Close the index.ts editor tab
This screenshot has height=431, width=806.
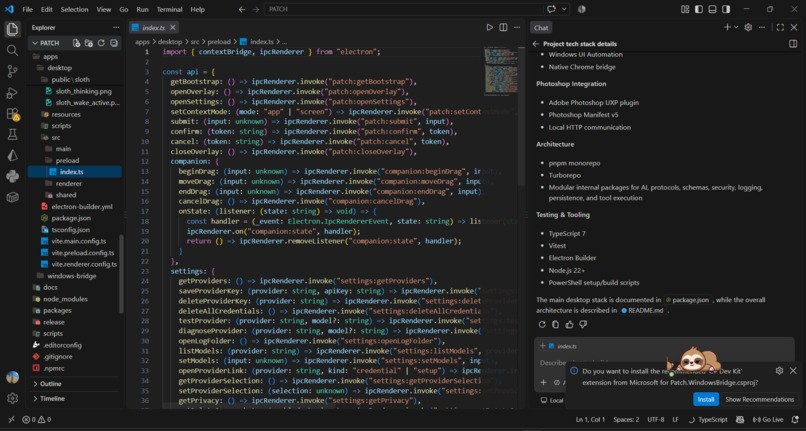point(173,27)
